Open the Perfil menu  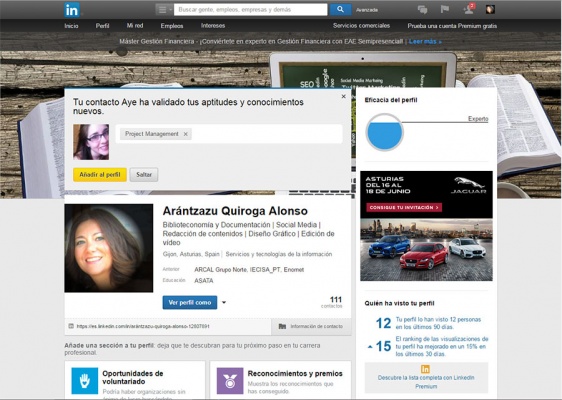pyautogui.click(x=102, y=26)
